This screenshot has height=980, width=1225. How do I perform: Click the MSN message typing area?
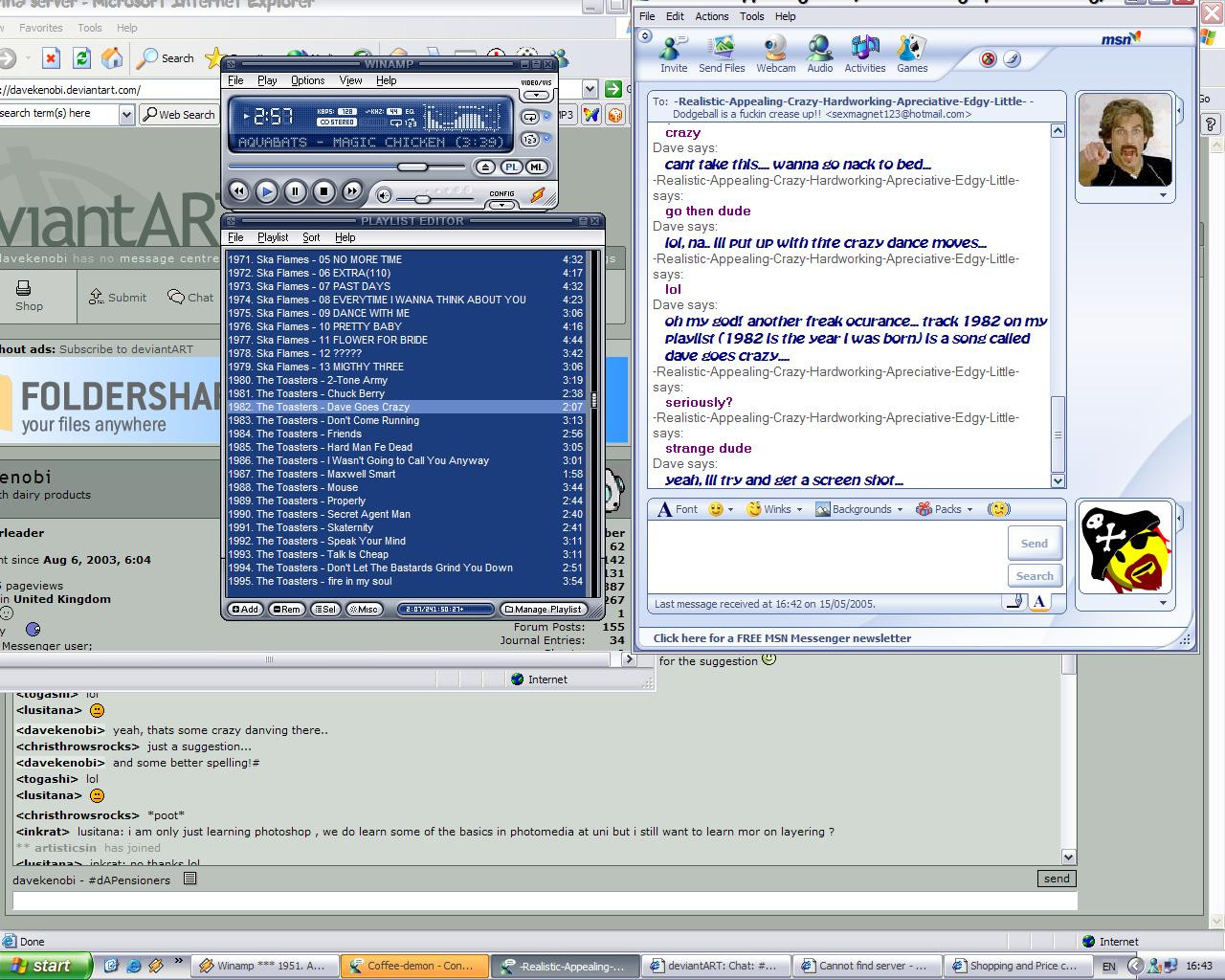point(827,556)
